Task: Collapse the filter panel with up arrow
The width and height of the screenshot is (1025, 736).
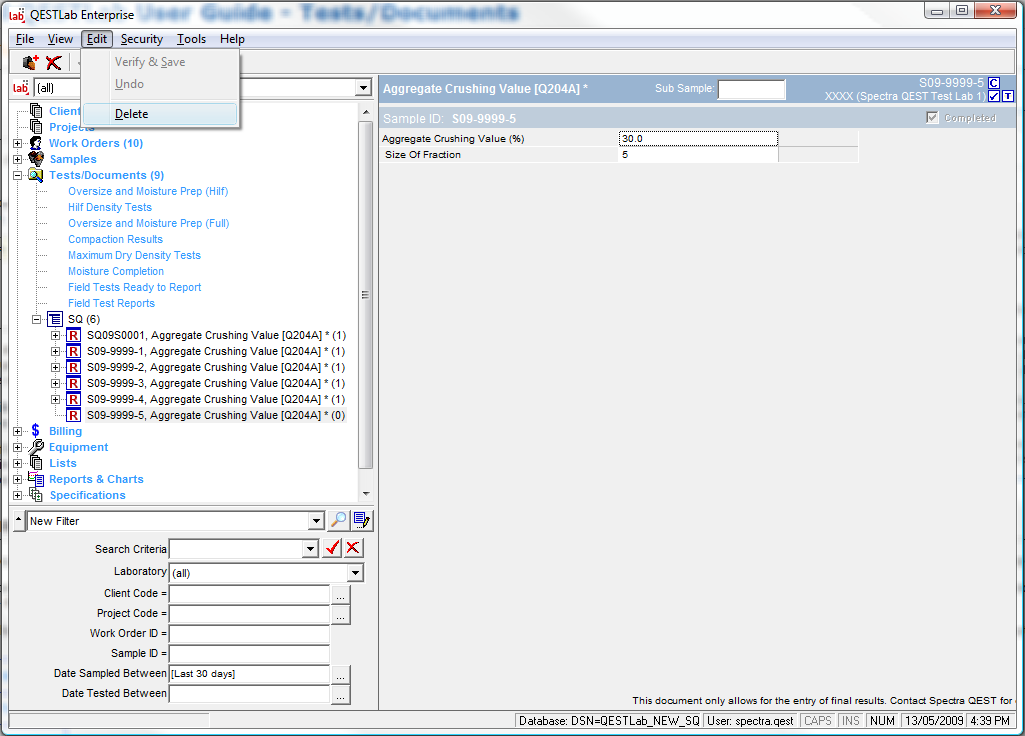Action: pos(18,521)
